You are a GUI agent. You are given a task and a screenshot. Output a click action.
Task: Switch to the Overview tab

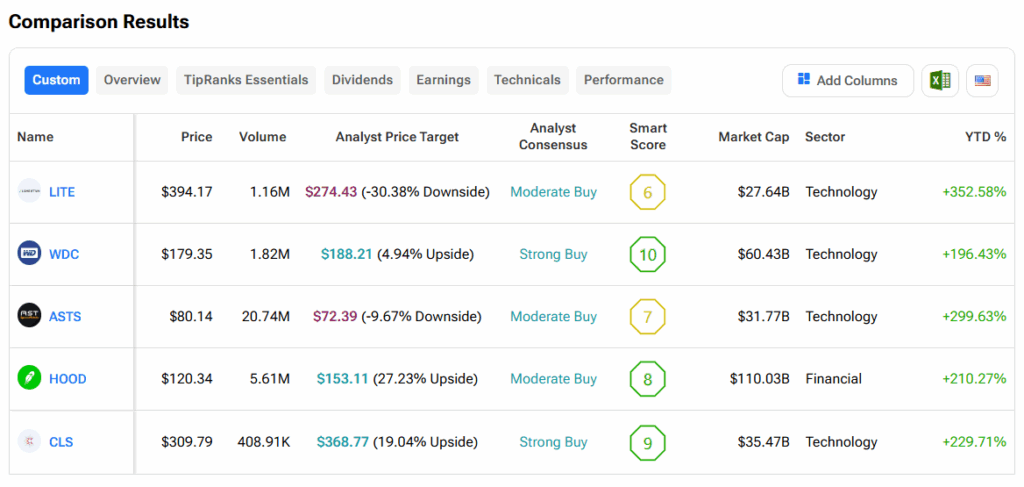pos(132,80)
